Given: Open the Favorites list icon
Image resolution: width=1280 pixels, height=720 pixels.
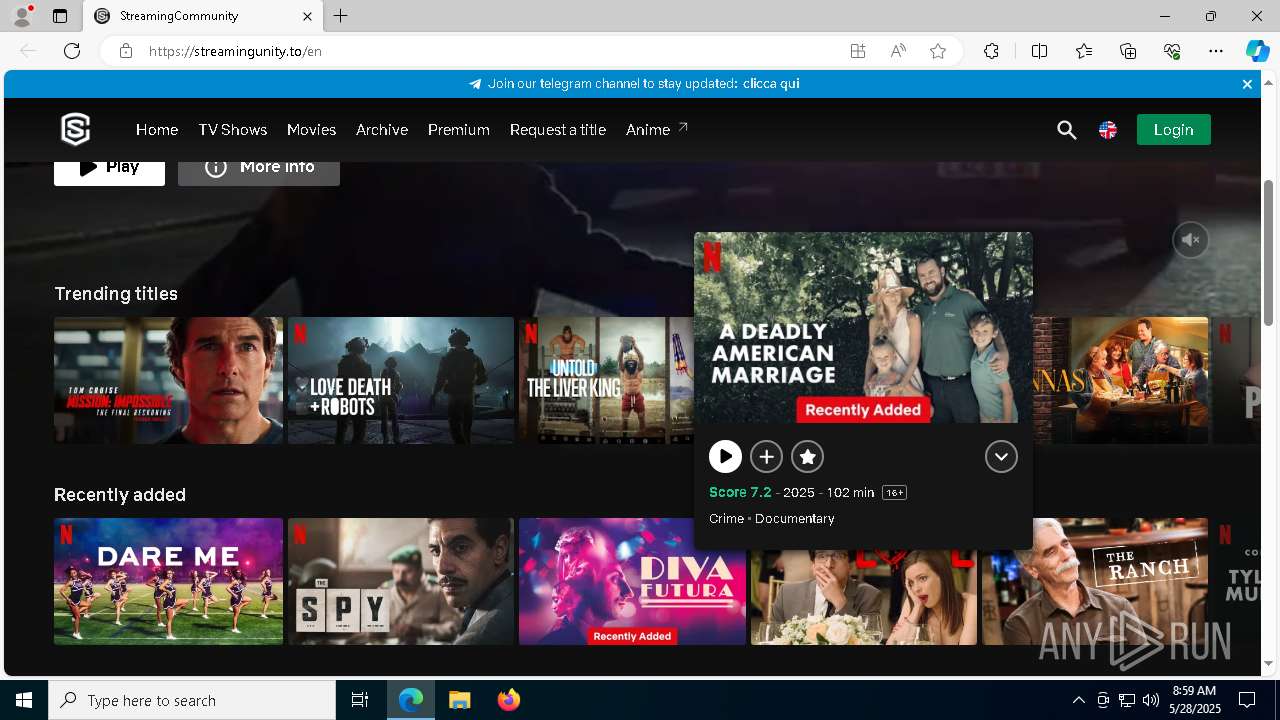Looking at the screenshot, I should click(1084, 51).
